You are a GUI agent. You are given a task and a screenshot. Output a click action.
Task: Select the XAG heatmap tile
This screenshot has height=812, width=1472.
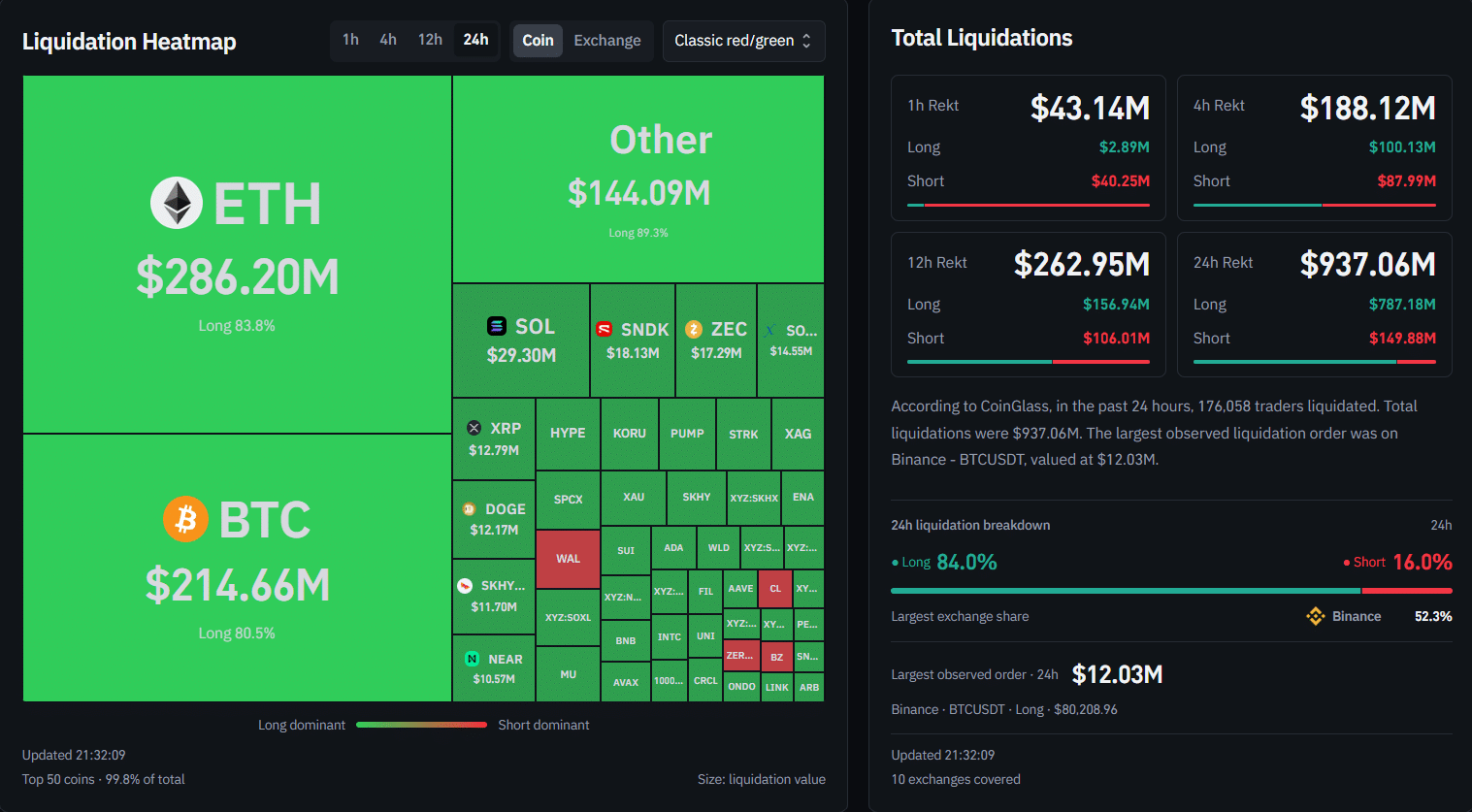[798, 434]
